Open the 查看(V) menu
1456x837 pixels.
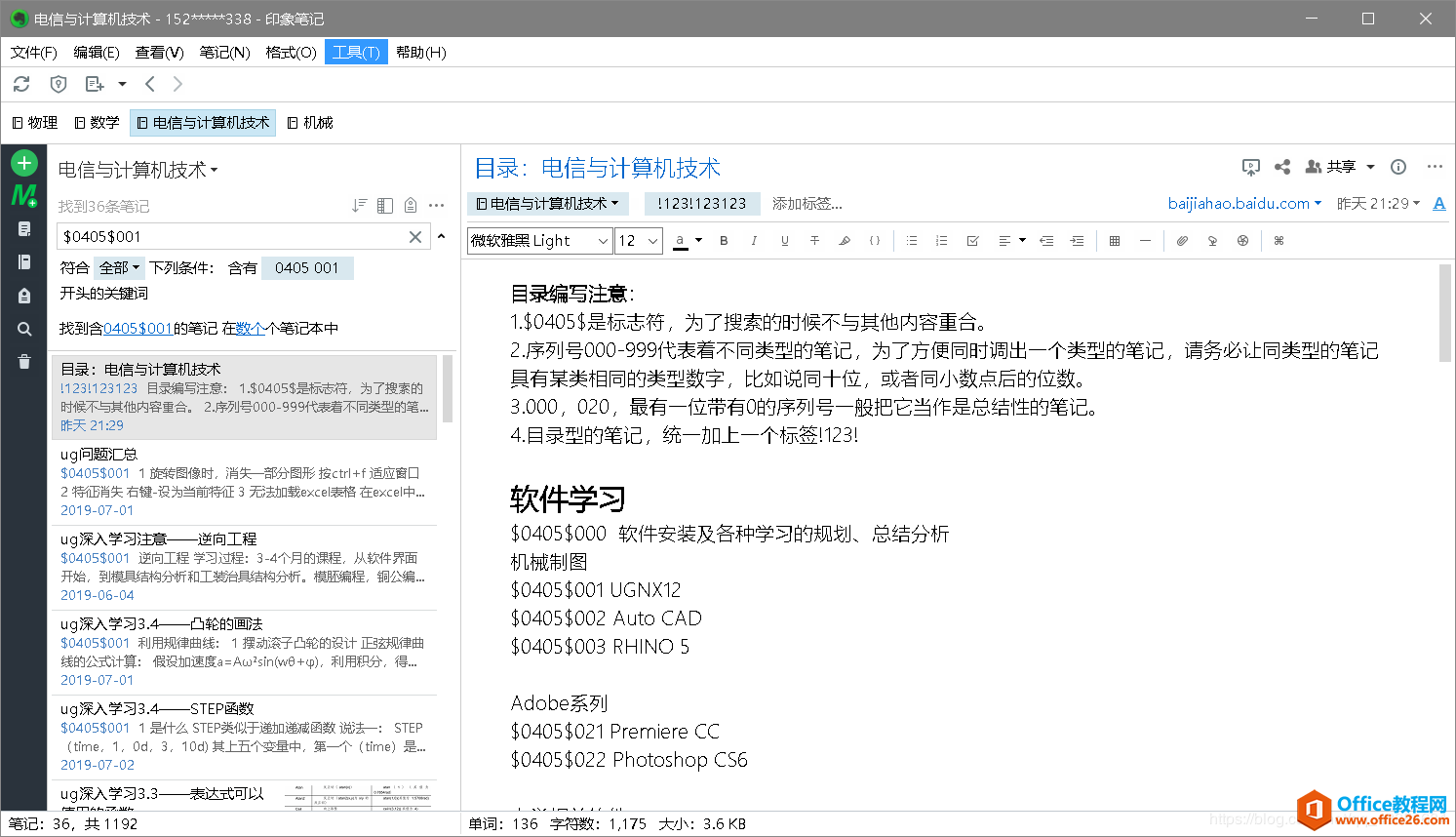pos(160,52)
